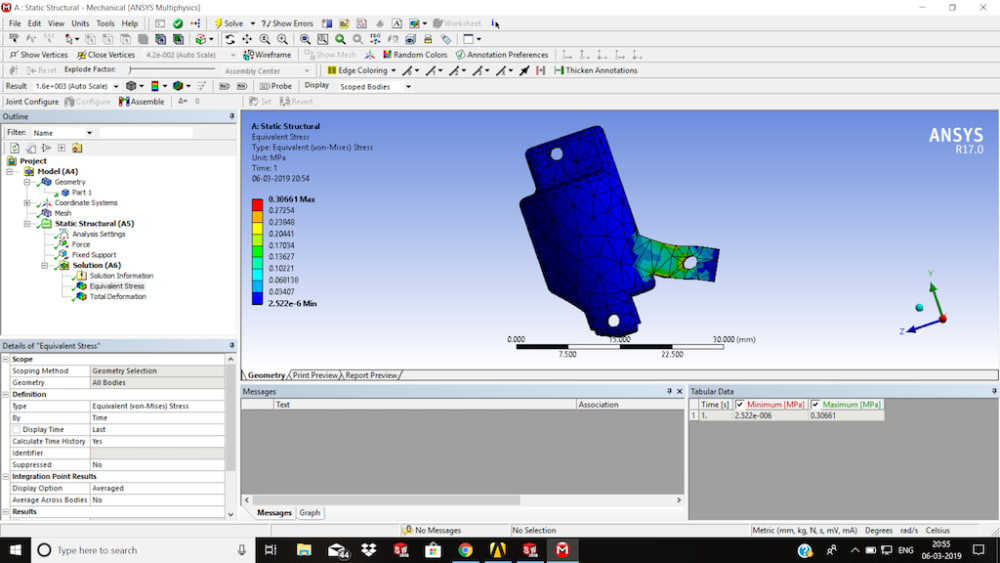Enable the Display Time checkbox
This screenshot has width=1000, height=563.
pos(17,430)
